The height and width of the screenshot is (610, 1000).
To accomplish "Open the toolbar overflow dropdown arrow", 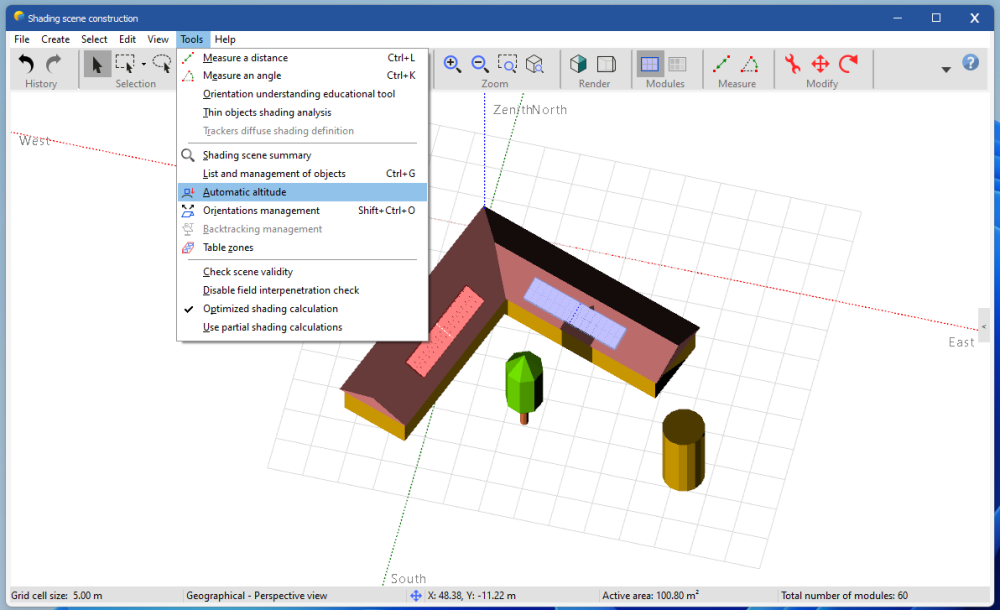I will click(x=946, y=69).
